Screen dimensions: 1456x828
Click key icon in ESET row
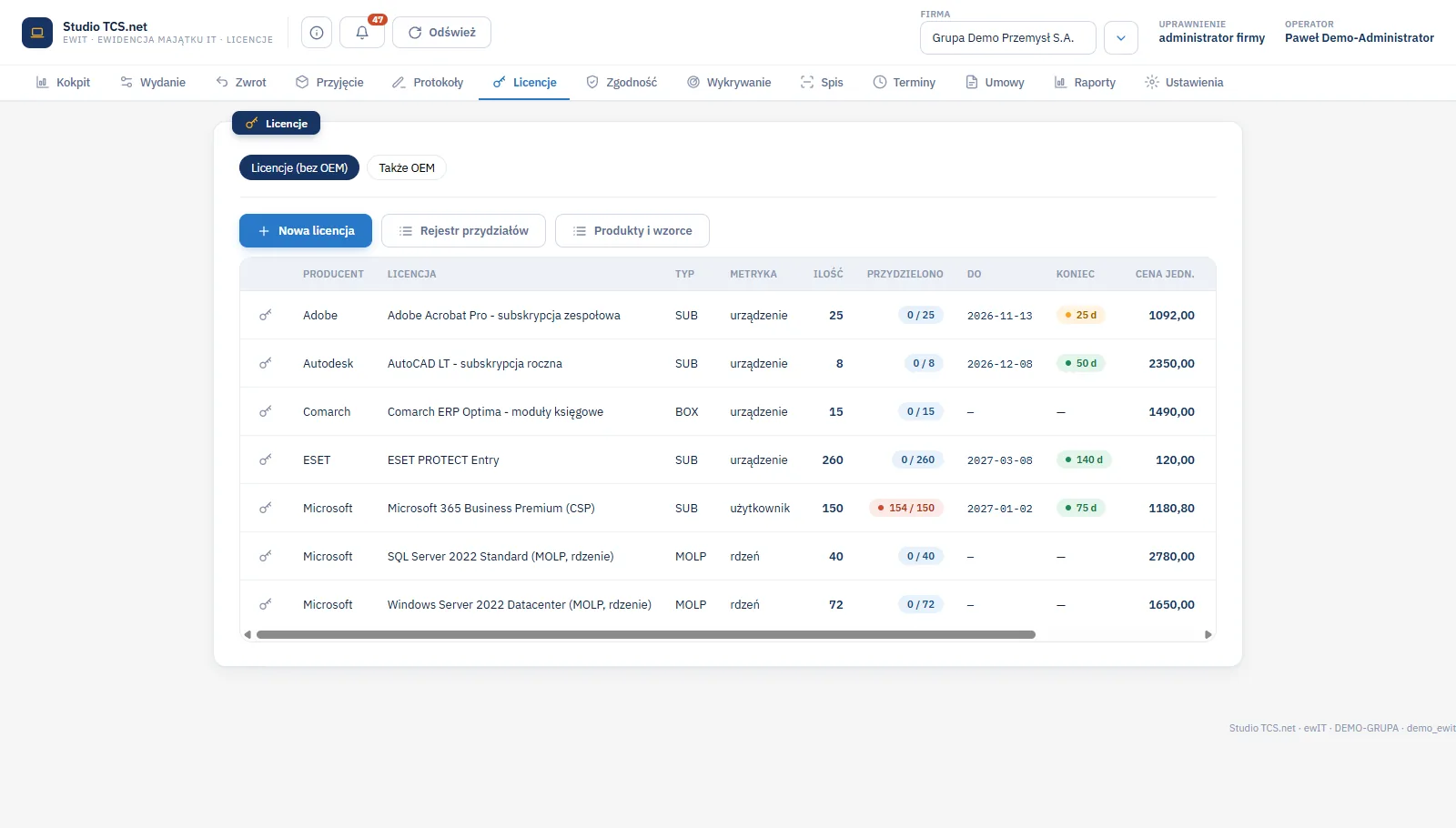266,459
